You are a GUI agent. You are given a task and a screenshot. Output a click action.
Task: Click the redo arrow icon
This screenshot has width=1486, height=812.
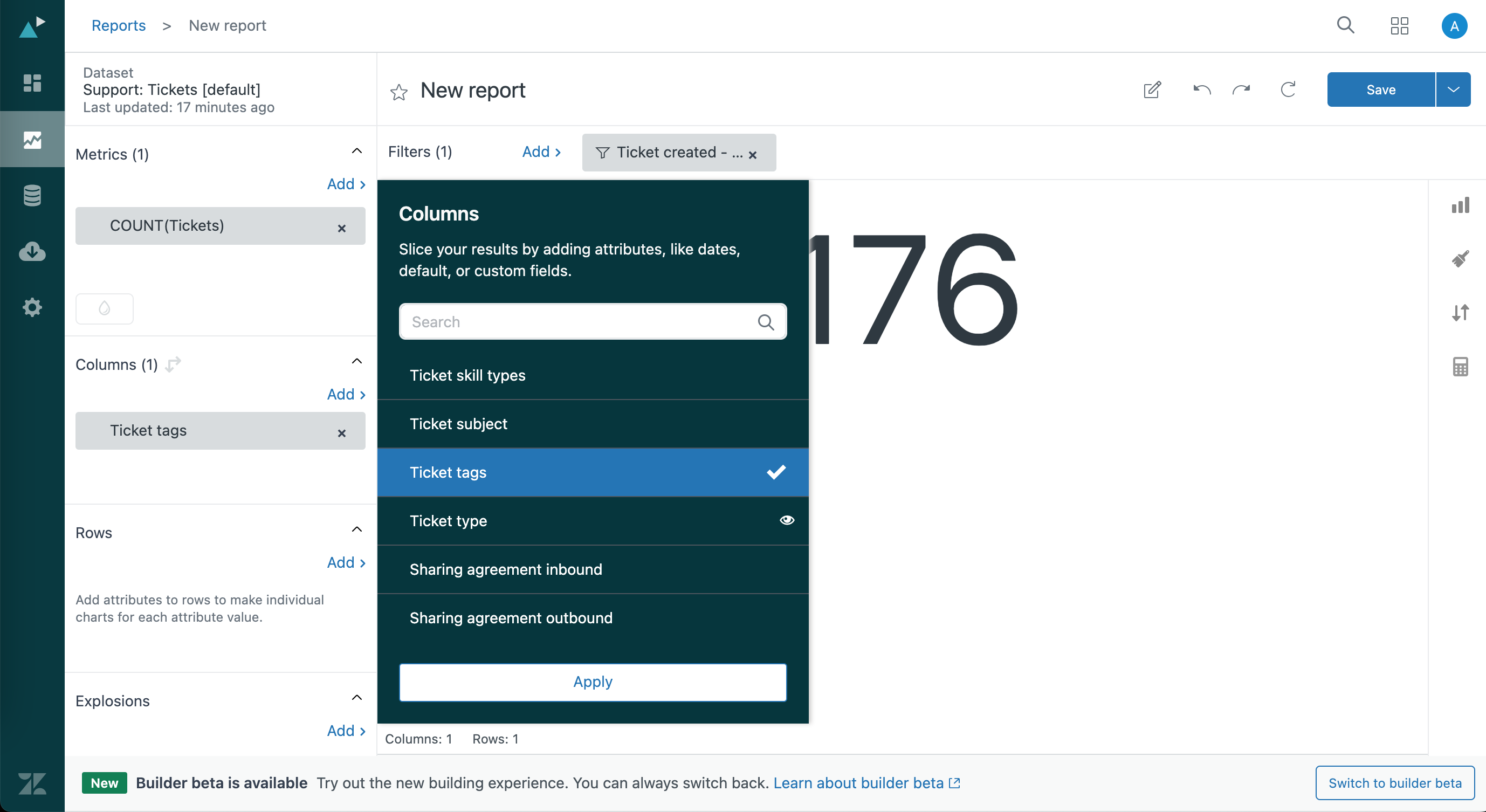[1241, 90]
